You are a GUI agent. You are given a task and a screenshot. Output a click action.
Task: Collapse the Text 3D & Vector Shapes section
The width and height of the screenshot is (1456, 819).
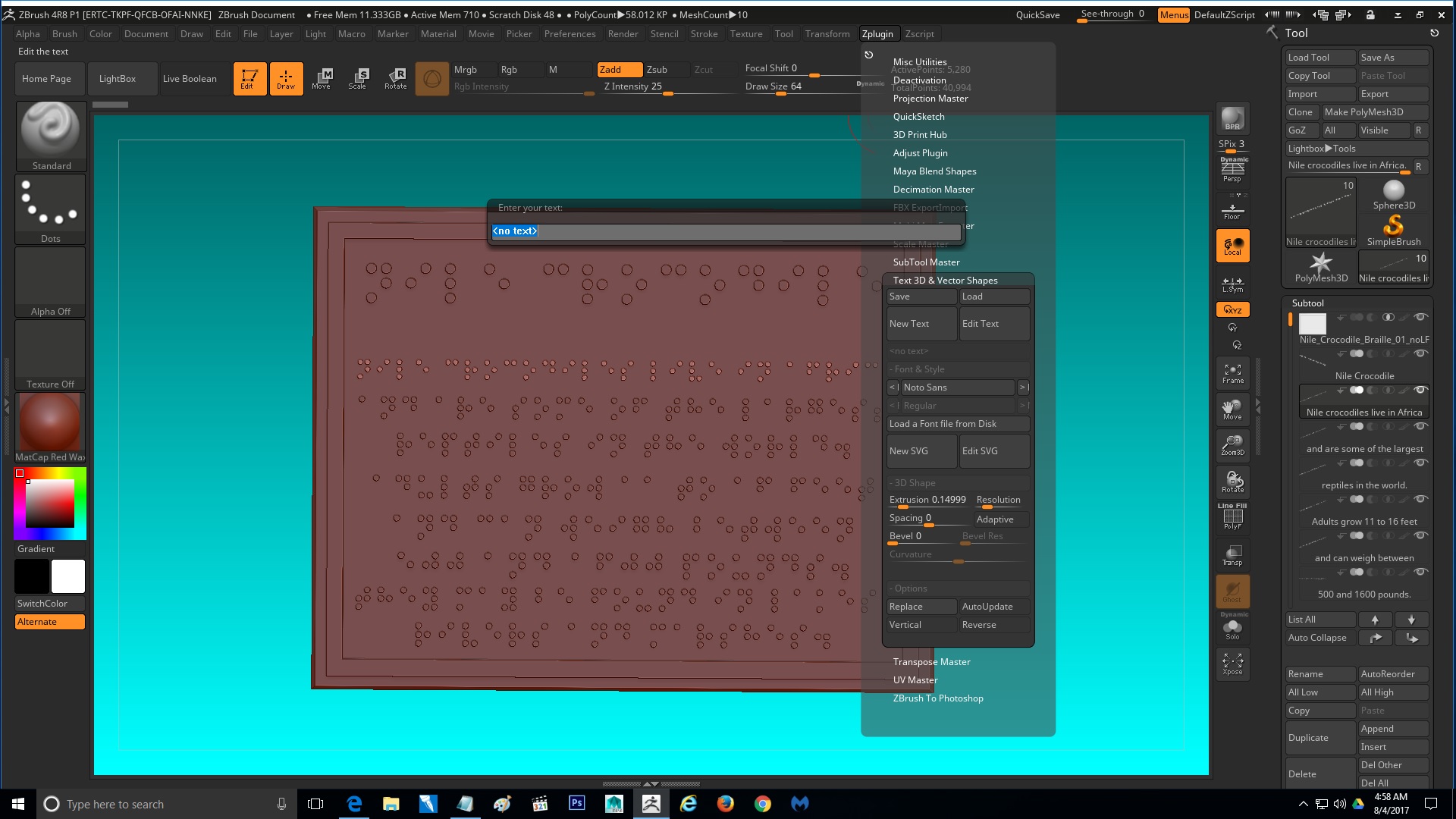point(945,281)
